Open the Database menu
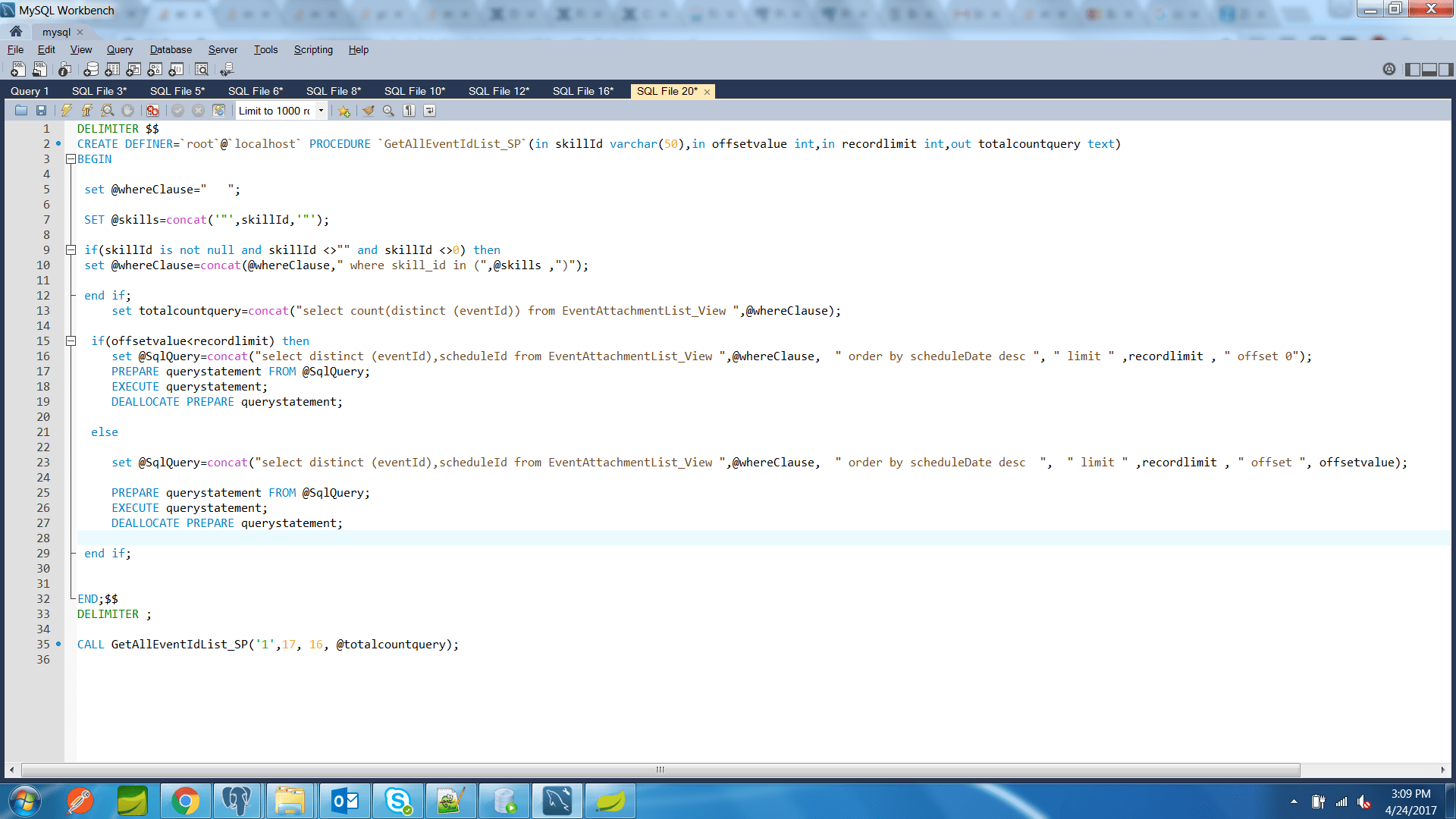This screenshot has height=819, width=1456. [171, 50]
